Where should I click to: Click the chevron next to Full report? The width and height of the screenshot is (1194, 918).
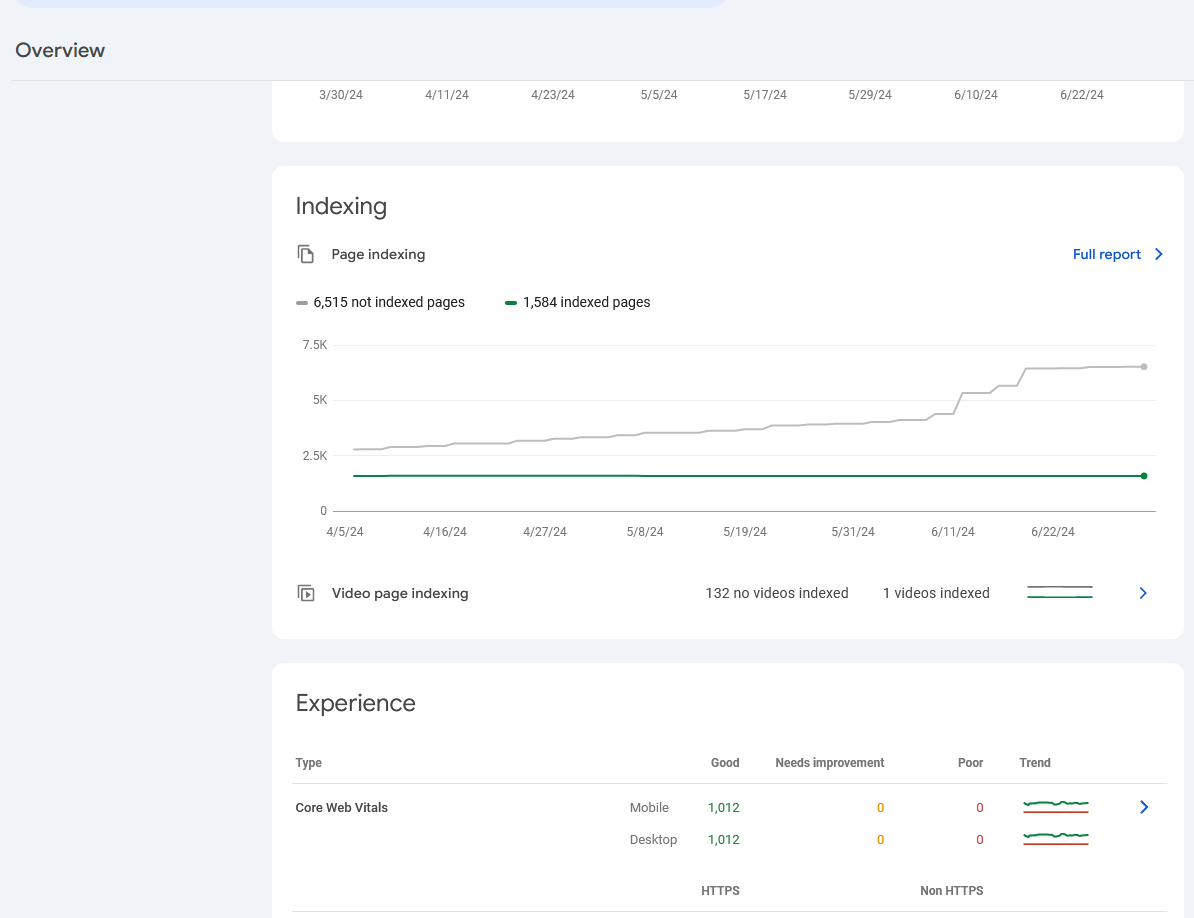pyautogui.click(x=1159, y=254)
